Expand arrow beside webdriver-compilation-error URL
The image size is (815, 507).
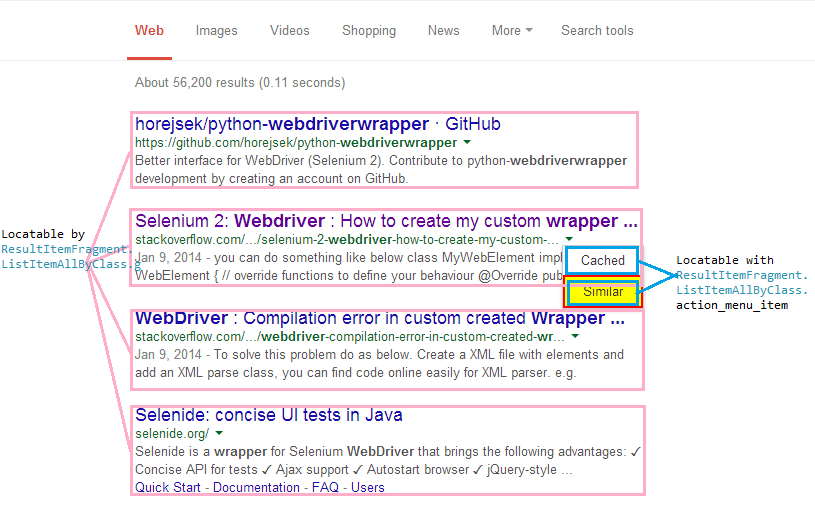[x=575, y=336]
